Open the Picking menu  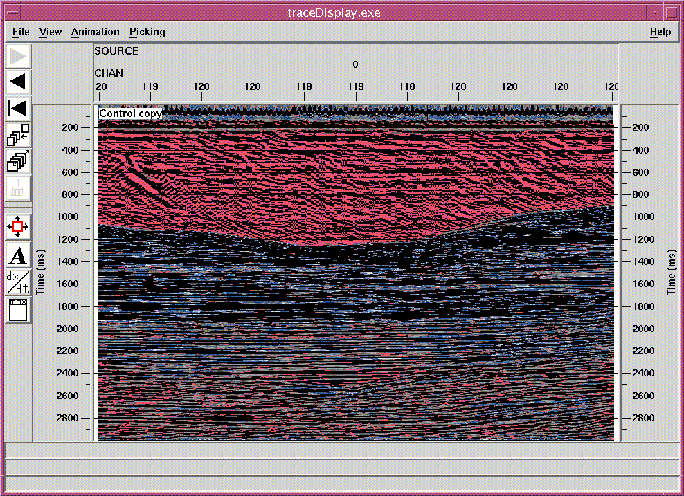(x=147, y=32)
